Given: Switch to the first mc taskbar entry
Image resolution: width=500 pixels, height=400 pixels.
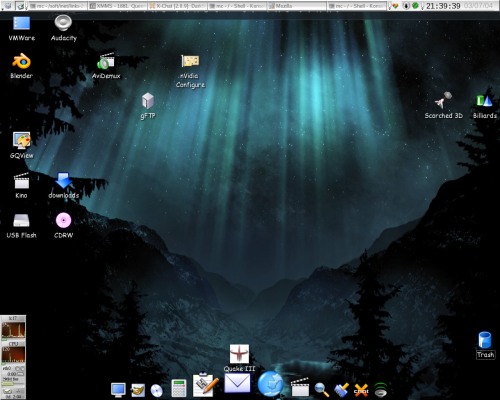Looking at the screenshot, I should tap(58, 6).
